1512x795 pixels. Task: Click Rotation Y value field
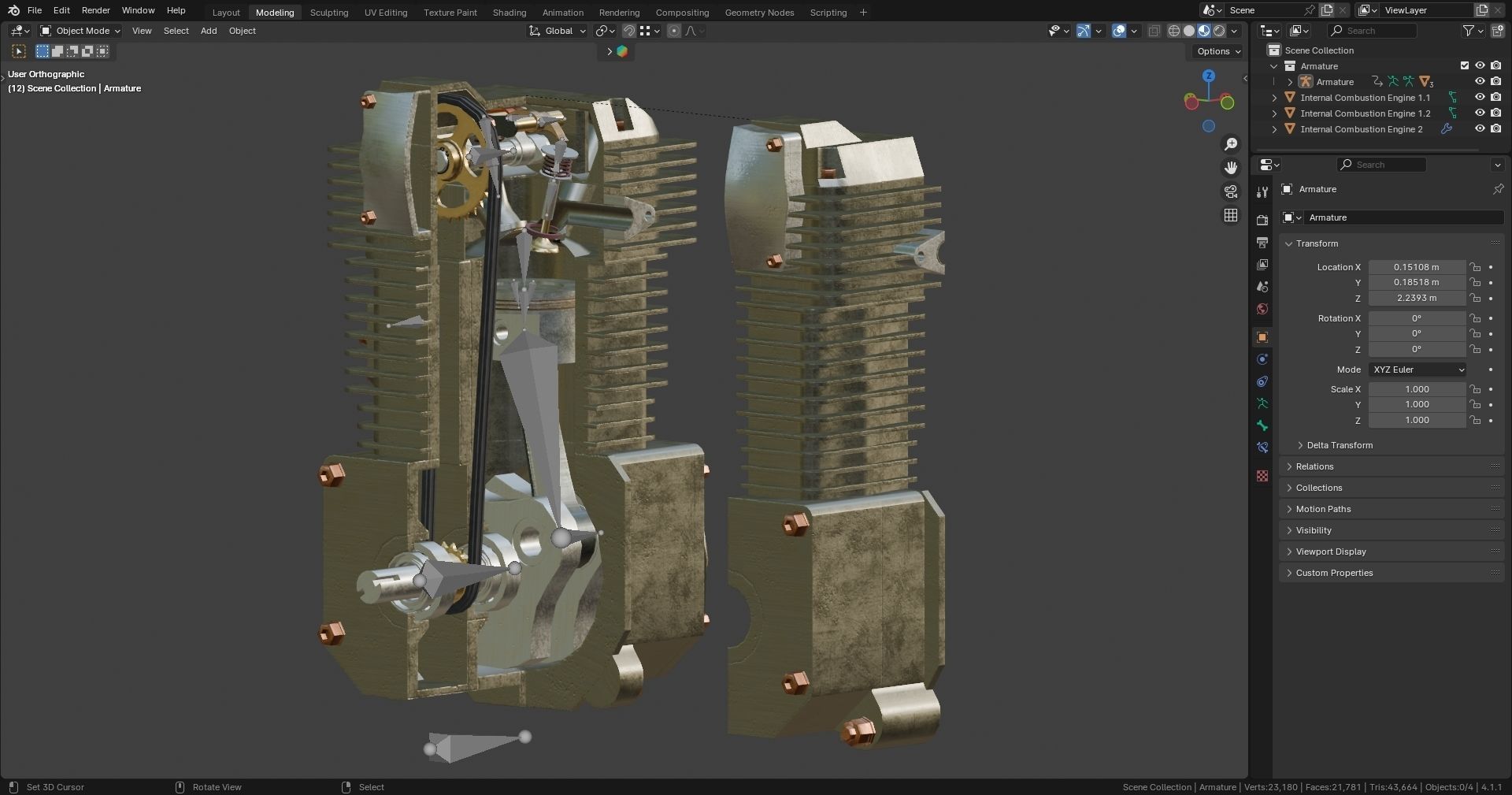coord(1417,333)
